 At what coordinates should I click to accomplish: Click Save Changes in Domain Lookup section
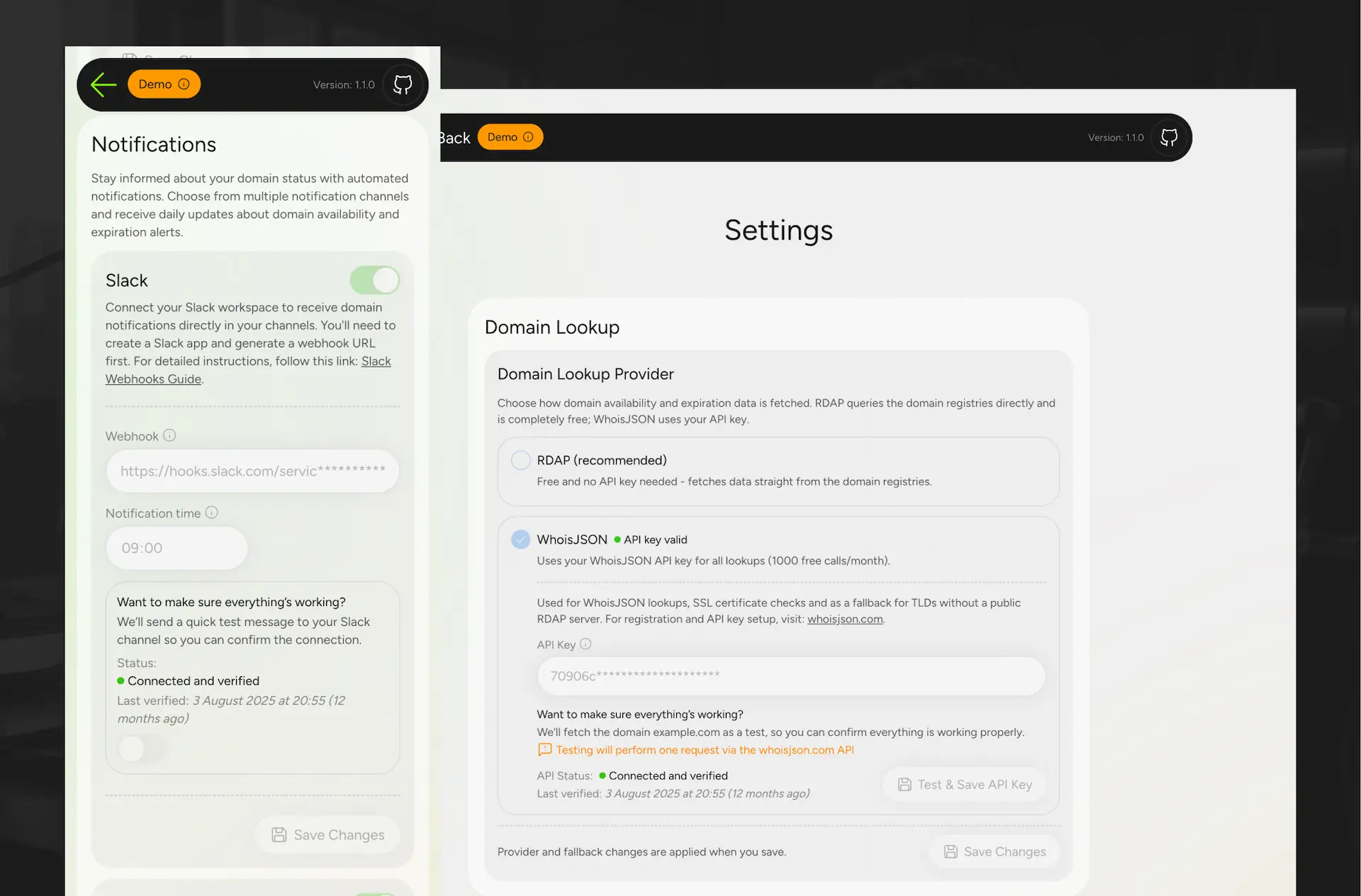pyautogui.click(x=995, y=851)
